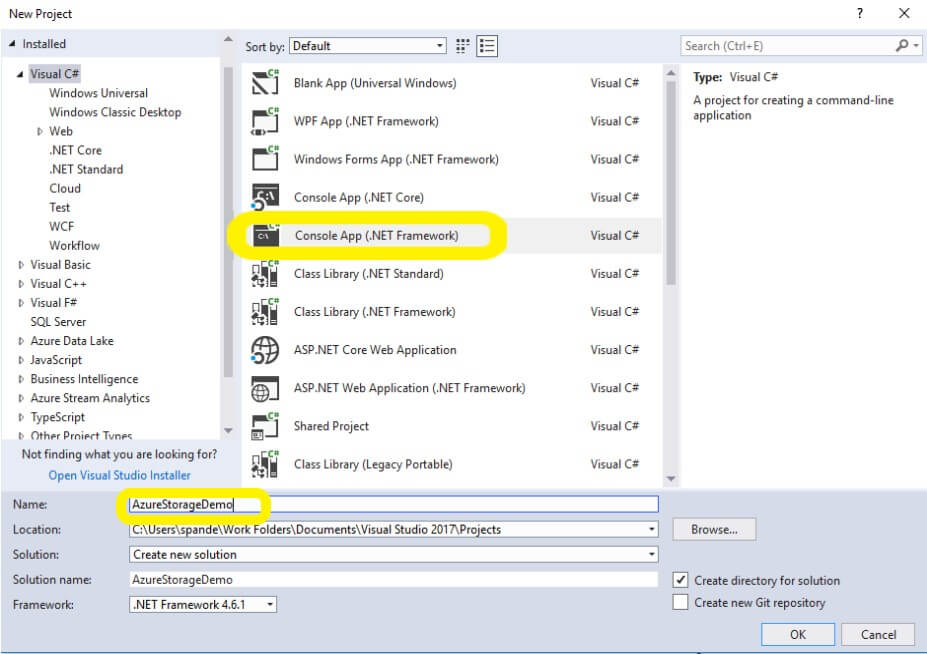
Task: Select .NET Core category
Action: [75, 150]
